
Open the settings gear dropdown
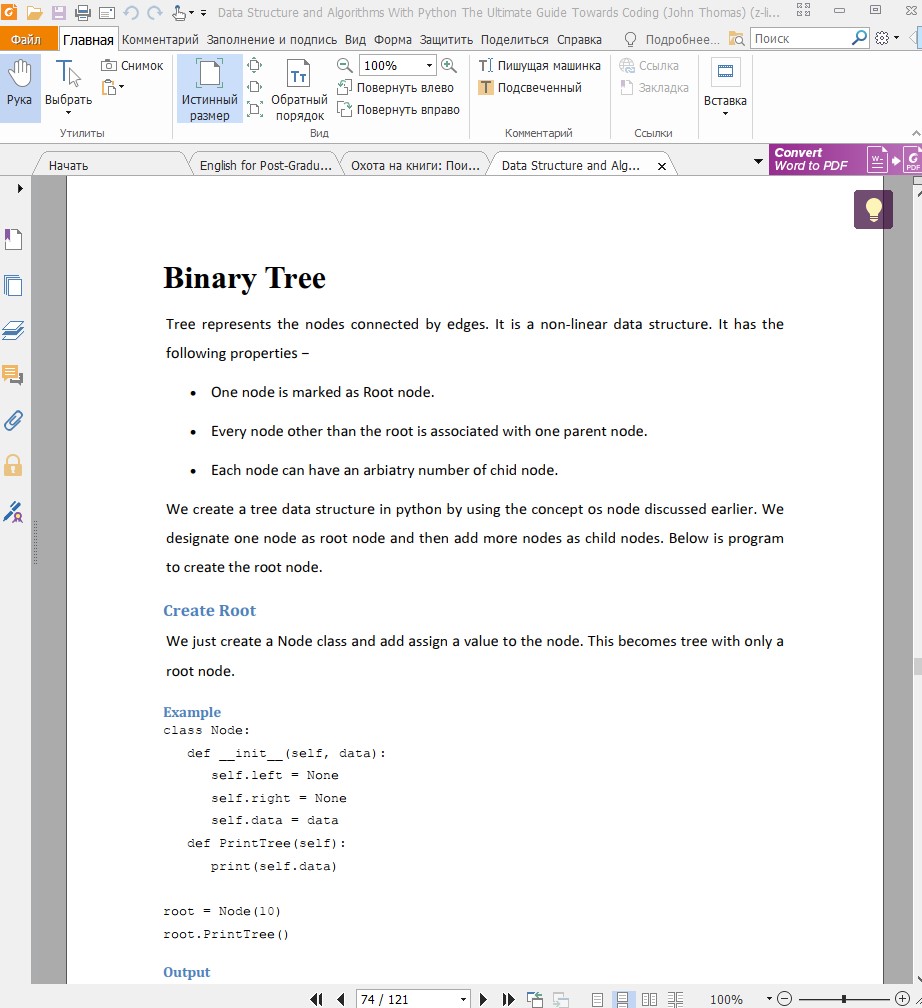pos(887,38)
